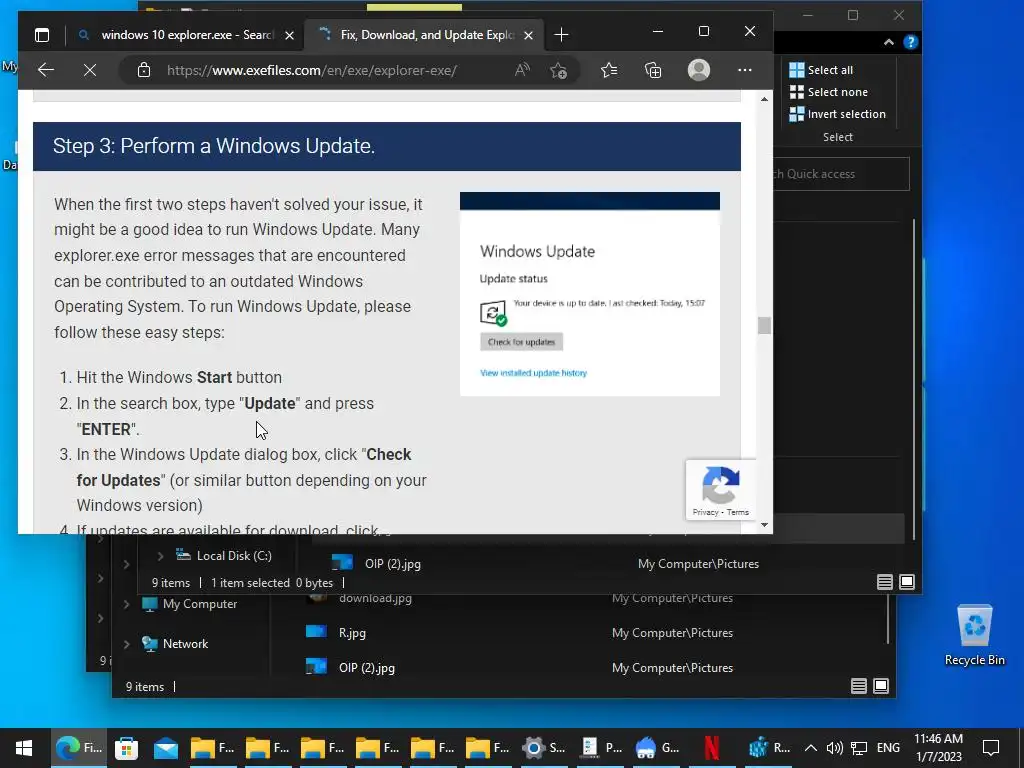Screen dimensions: 1024x768
Task: View site information via the lock icon
Action: [x=144, y=70]
